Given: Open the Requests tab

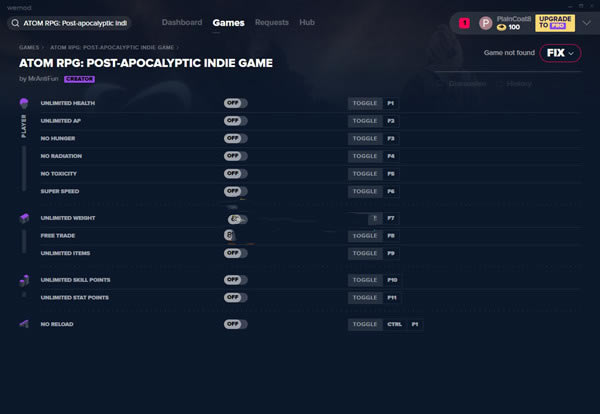Looking at the screenshot, I should (x=271, y=22).
